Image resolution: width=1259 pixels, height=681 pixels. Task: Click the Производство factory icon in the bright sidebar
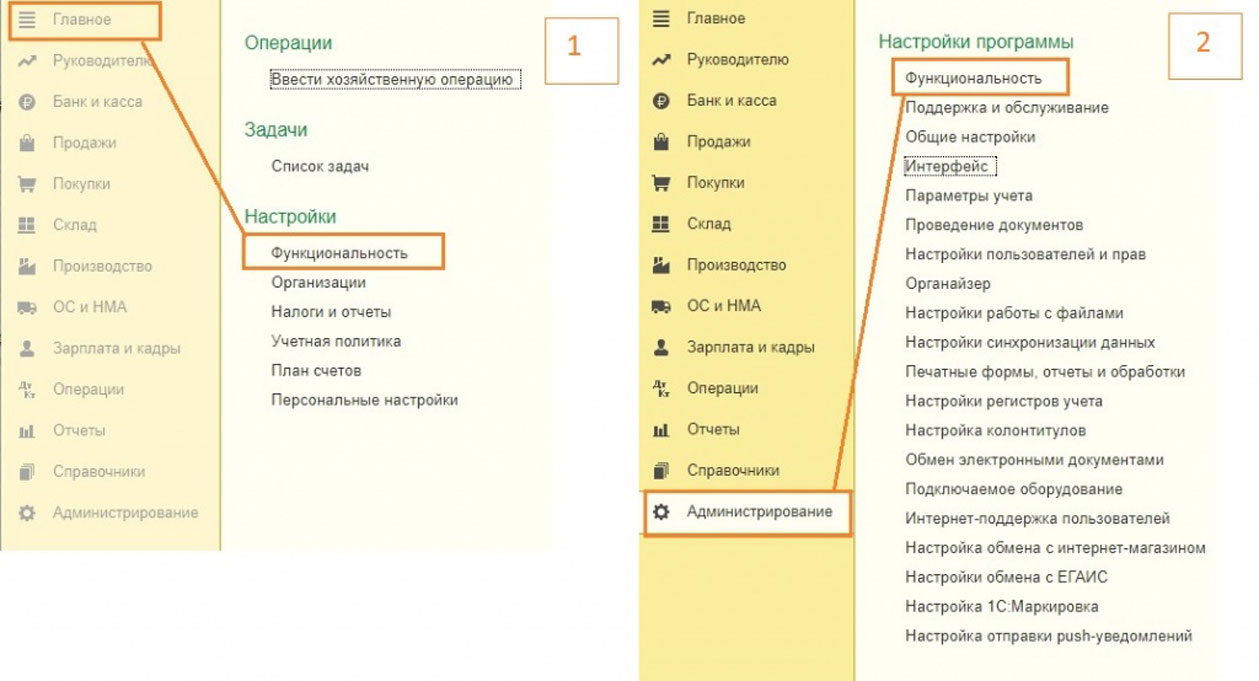661,265
